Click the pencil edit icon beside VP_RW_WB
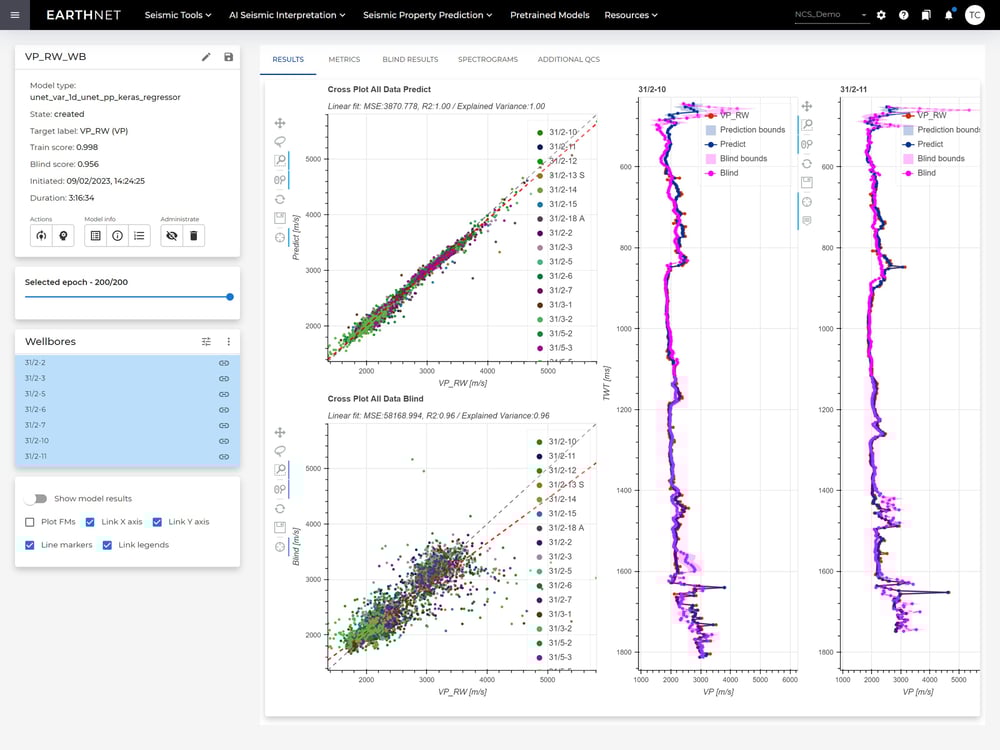Image resolution: width=1000 pixels, height=750 pixels. (x=206, y=57)
